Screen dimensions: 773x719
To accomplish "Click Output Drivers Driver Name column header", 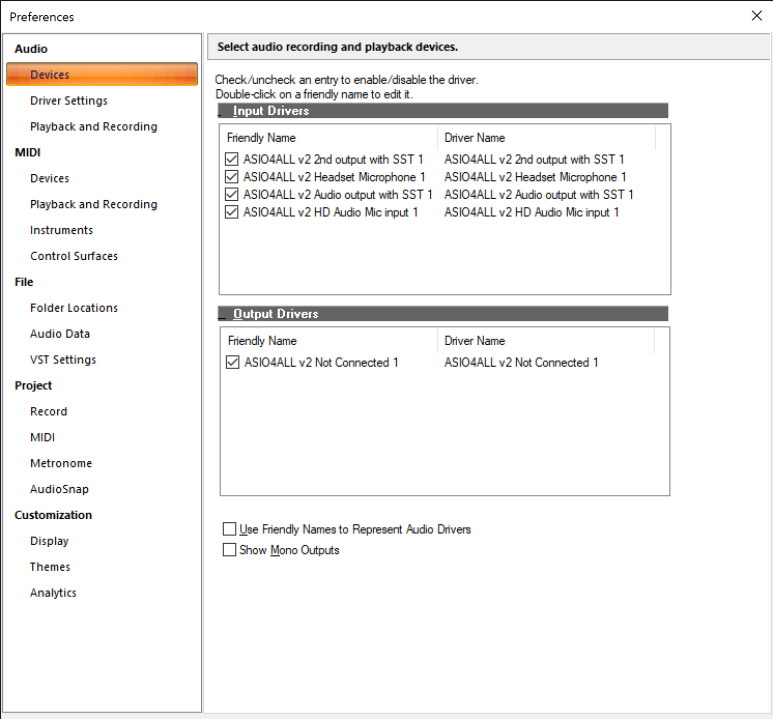I will (546, 341).
